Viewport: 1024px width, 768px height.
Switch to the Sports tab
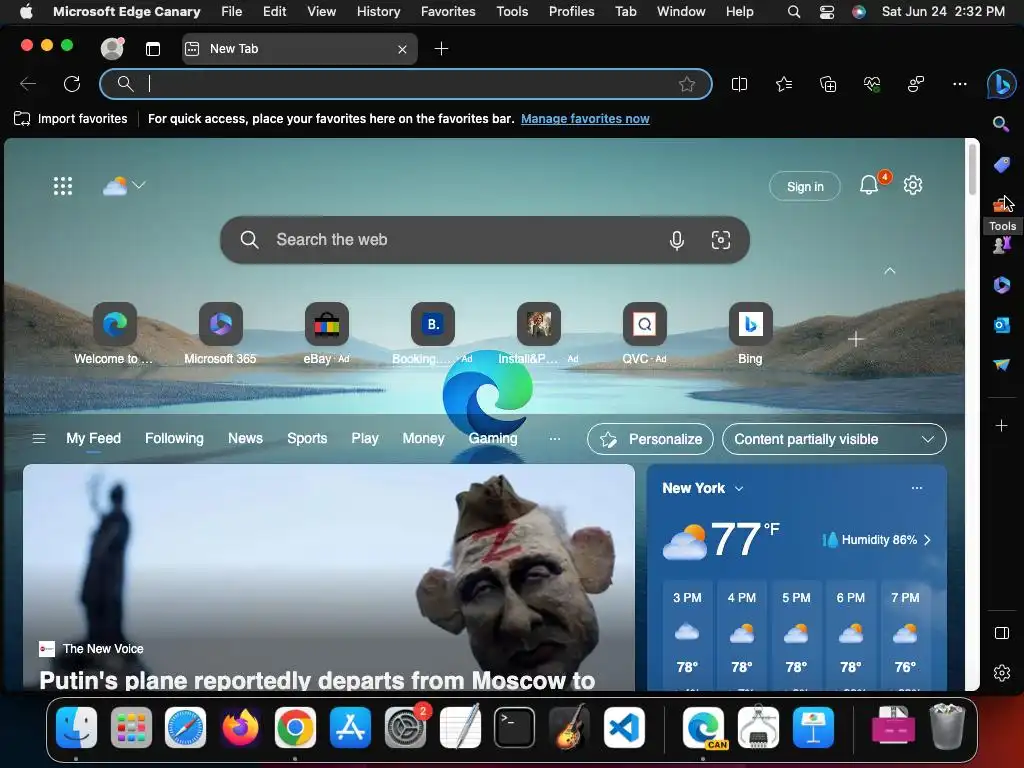pos(307,439)
